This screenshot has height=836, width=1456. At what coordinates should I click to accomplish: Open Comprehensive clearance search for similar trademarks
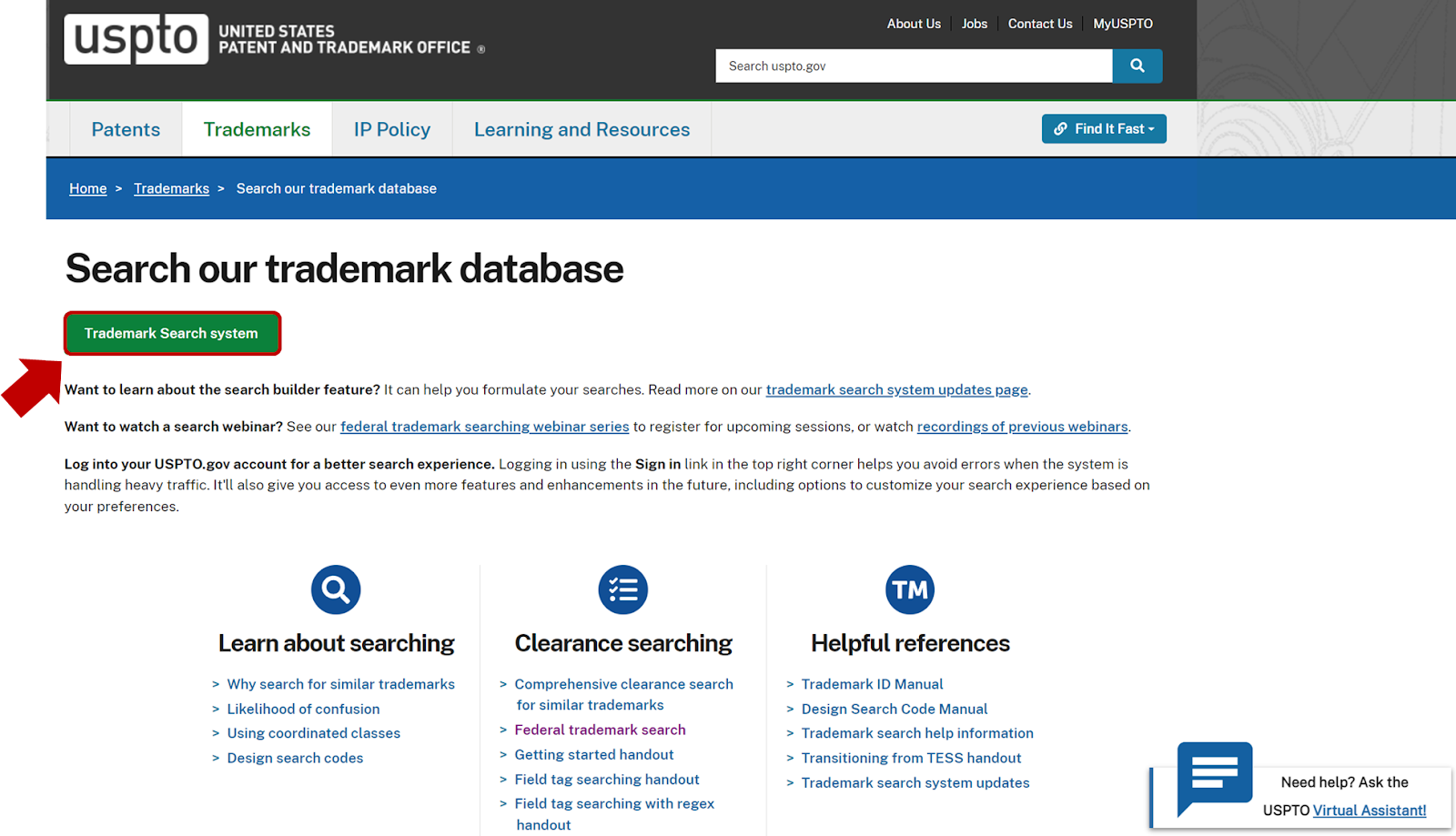point(623,694)
